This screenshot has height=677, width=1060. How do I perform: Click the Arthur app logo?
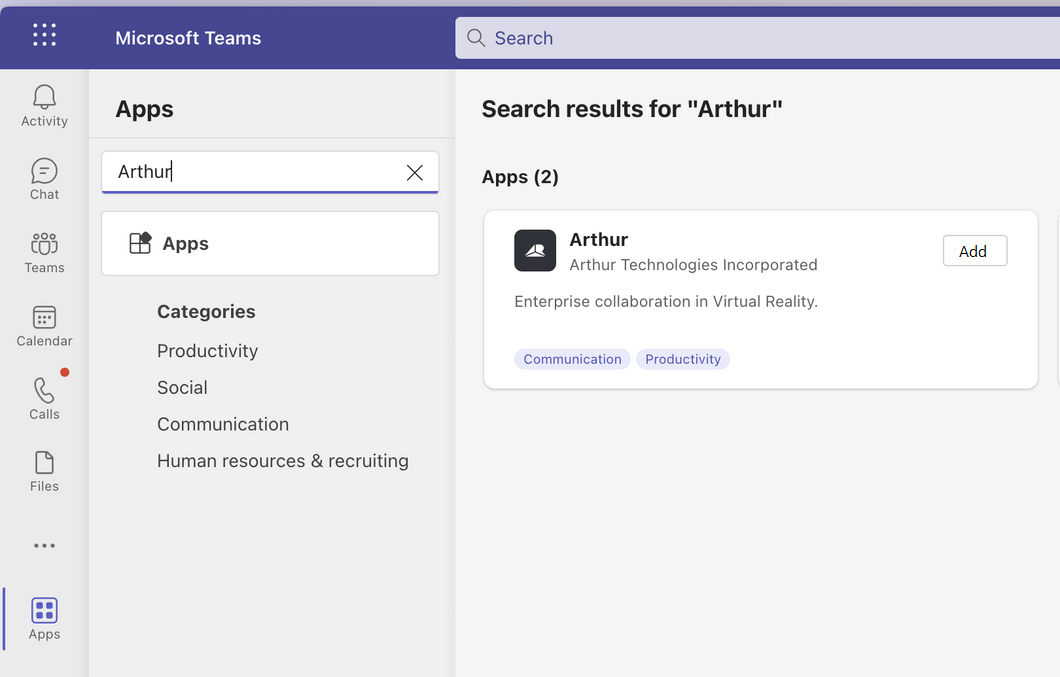(535, 251)
